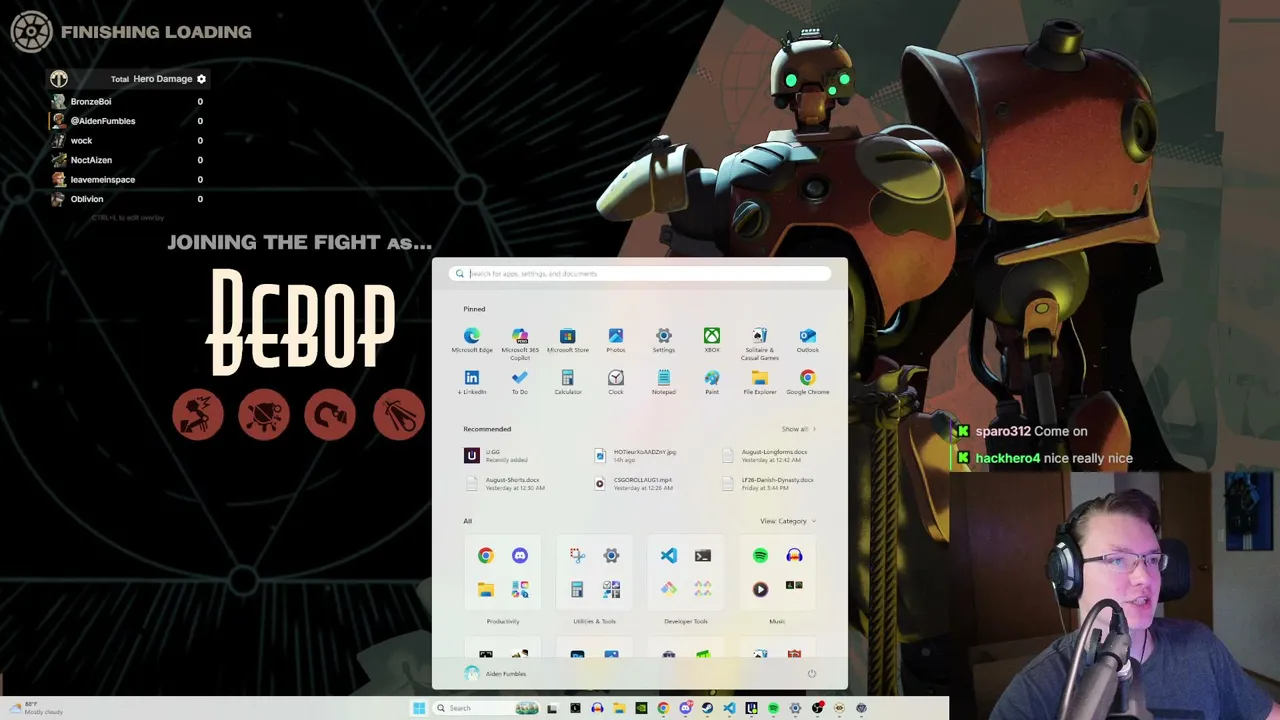Open Visual Studio Code in Developer Tools
The width and height of the screenshot is (1280, 720).
coord(669,556)
